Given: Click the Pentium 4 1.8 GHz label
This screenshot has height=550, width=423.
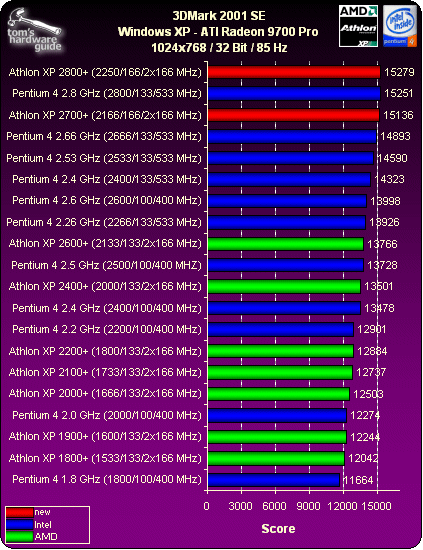Looking at the screenshot, I should tap(107, 479).
